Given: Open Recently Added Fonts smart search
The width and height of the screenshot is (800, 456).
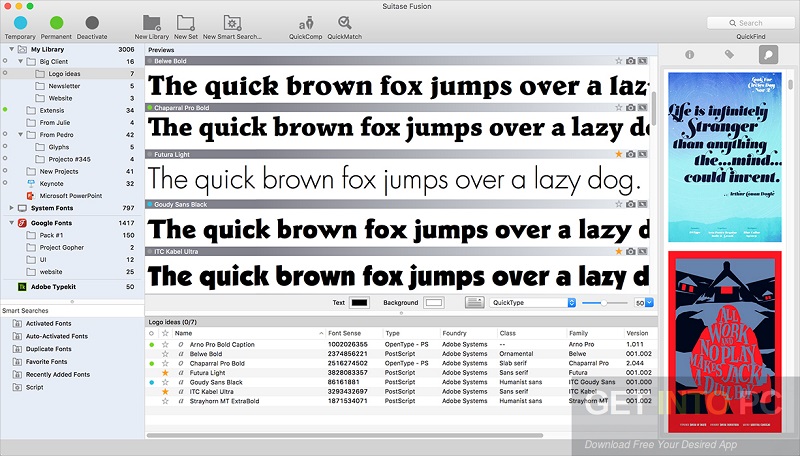Looking at the screenshot, I should pyautogui.click(x=58, y=374).
